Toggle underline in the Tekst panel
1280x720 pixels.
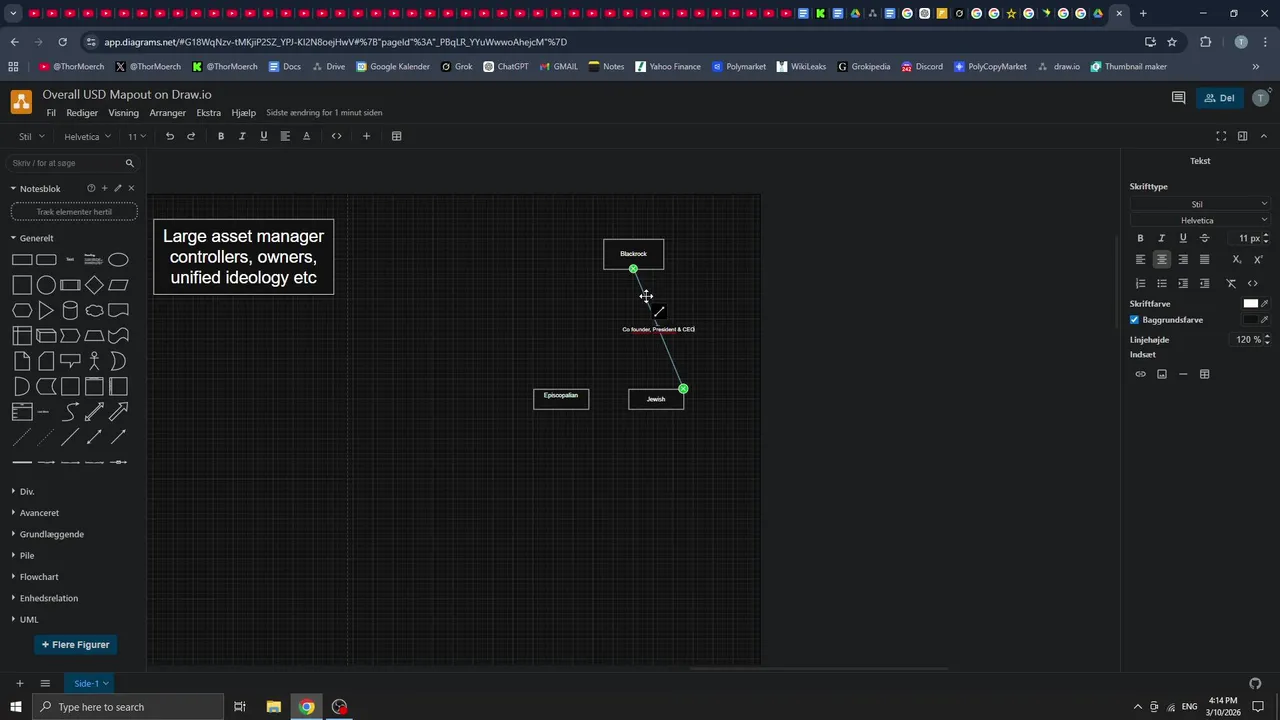click(x=1183, y=238)
